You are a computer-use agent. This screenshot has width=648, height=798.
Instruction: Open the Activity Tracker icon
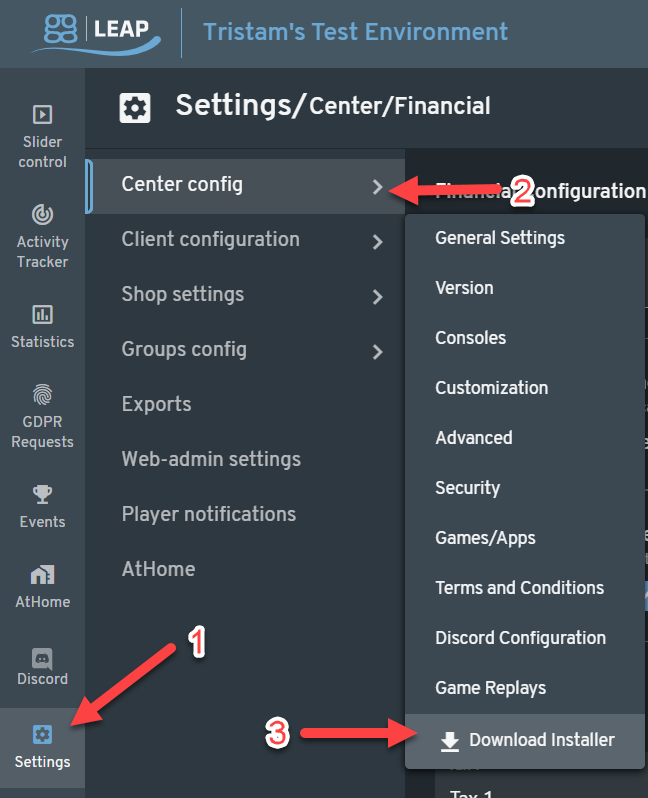(x=42, y=214)
